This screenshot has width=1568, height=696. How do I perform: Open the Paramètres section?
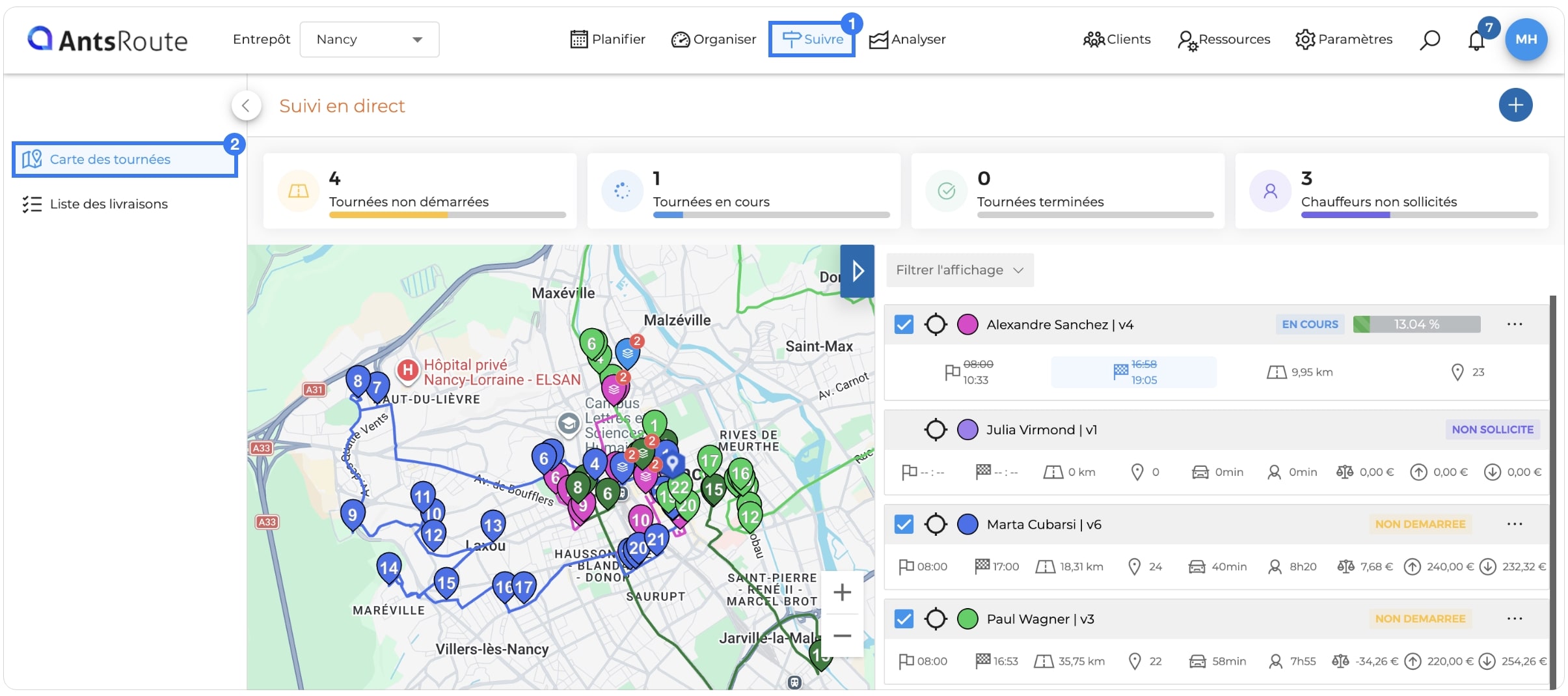(1344, 39)
